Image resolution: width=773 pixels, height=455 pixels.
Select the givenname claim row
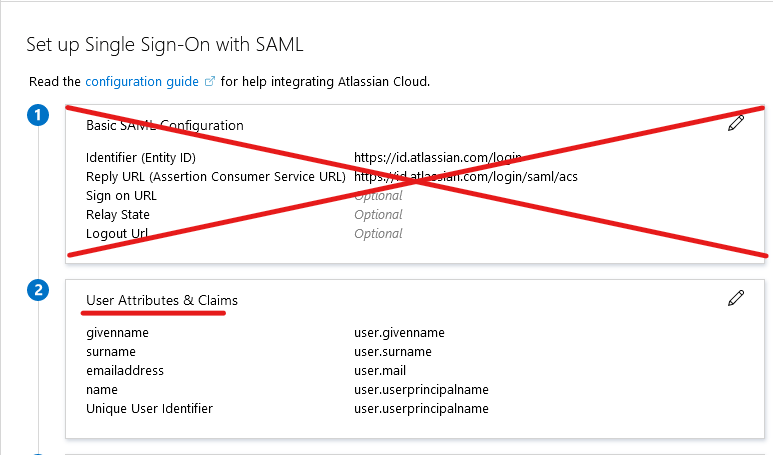pos(117,333)
